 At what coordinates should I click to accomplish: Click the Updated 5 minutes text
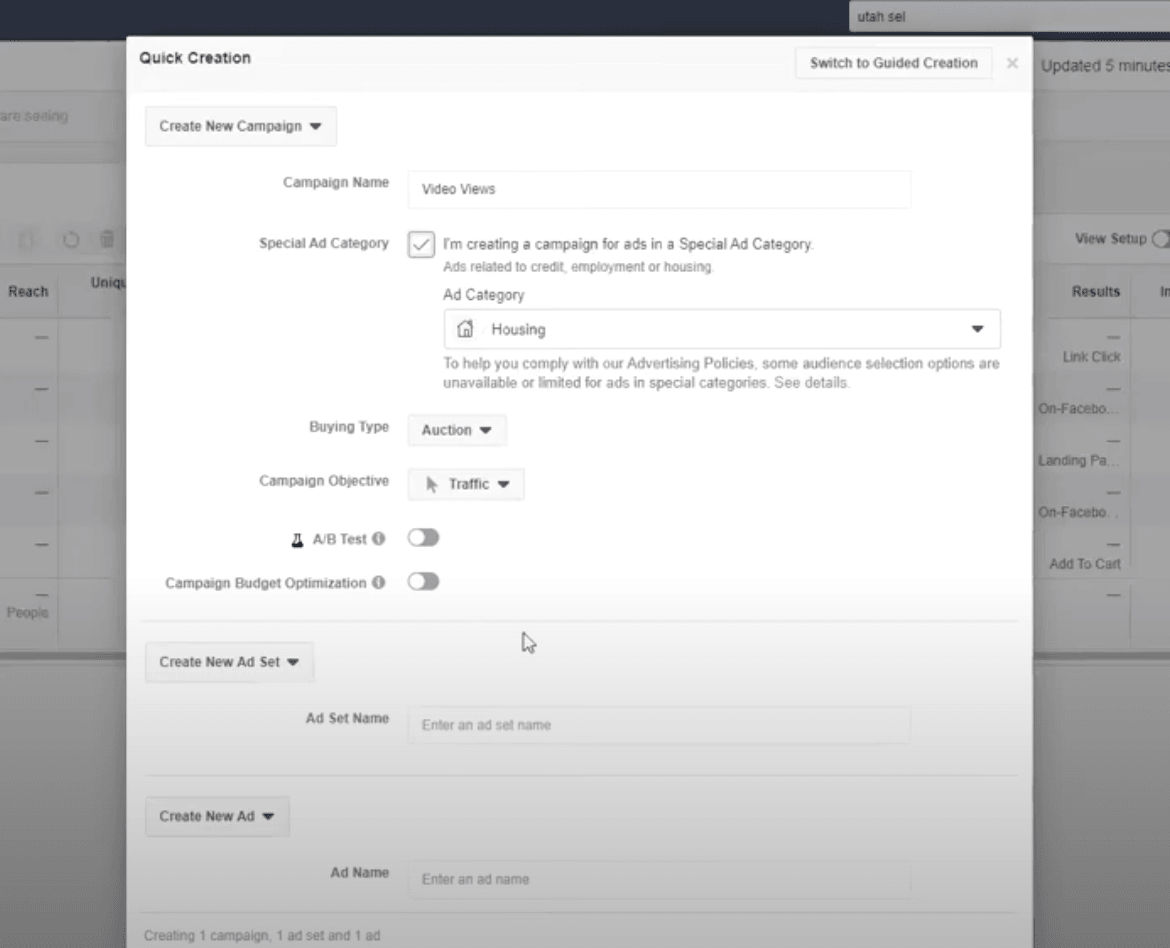click(1105, 66)
